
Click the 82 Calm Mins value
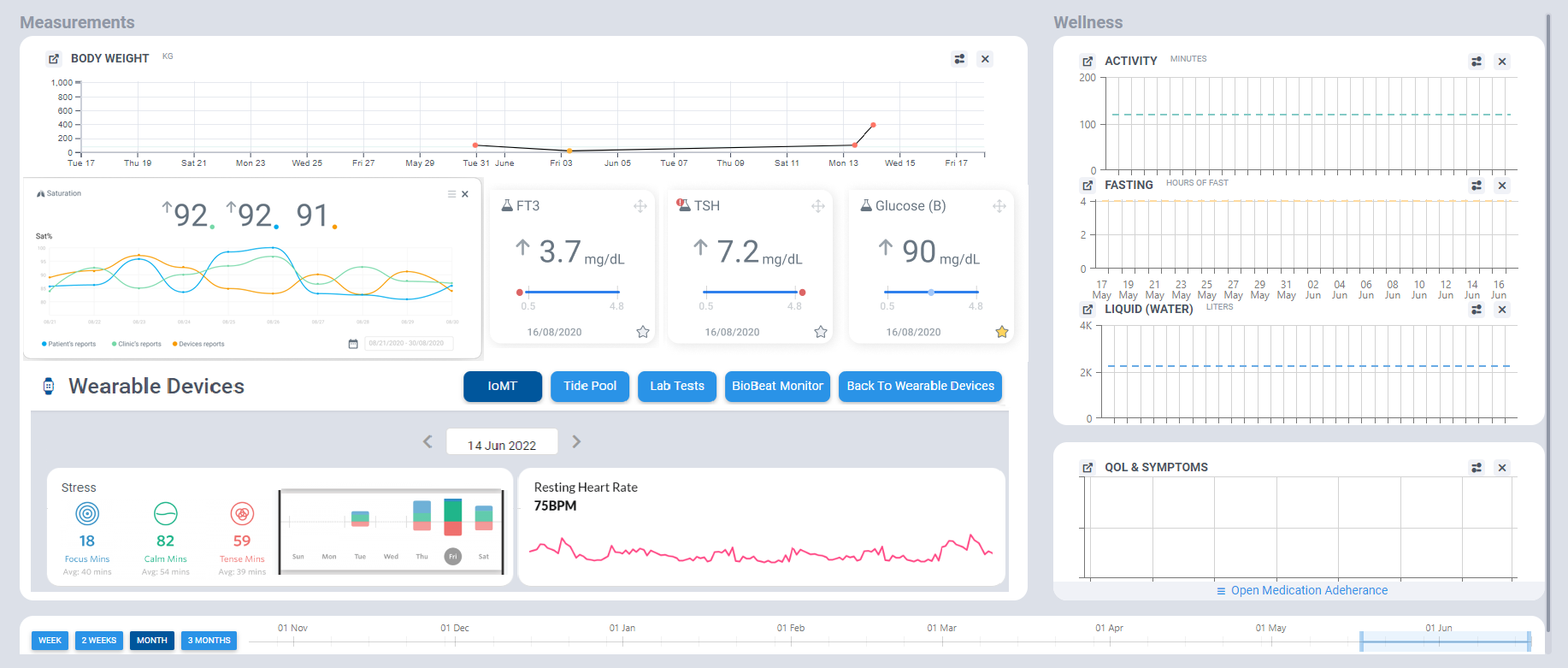166,541
